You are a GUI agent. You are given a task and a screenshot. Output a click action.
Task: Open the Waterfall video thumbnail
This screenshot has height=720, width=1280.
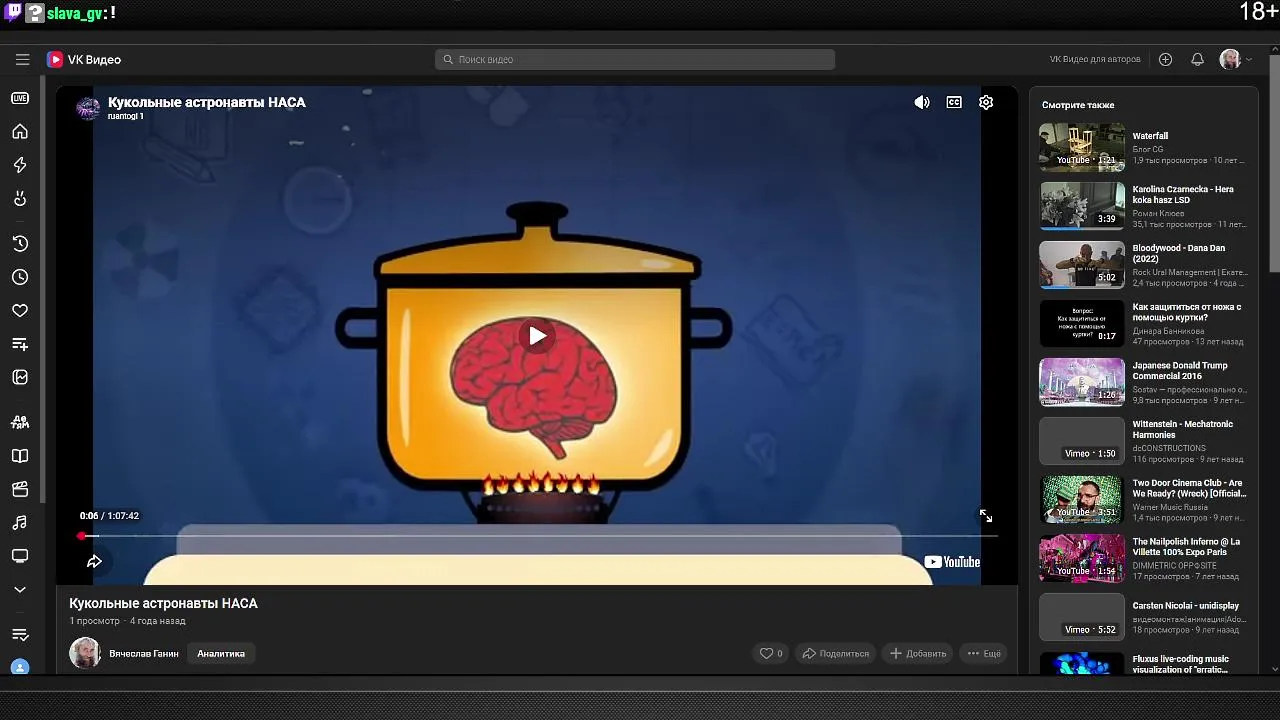point(1082,147)
